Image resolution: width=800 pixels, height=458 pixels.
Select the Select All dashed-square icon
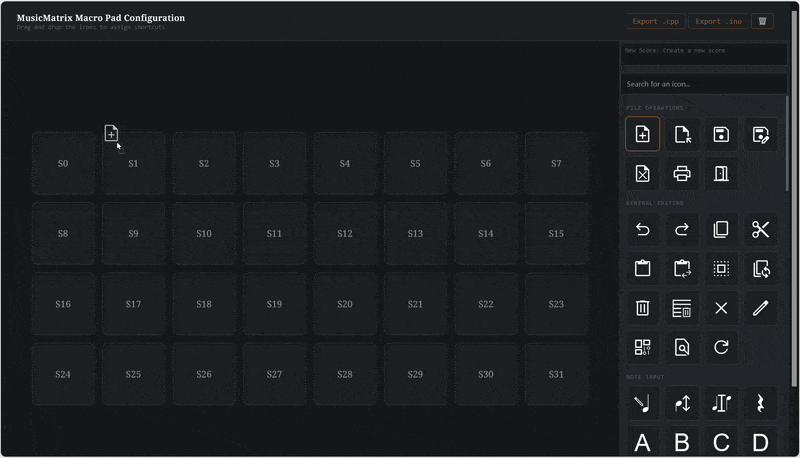(721, 268)
